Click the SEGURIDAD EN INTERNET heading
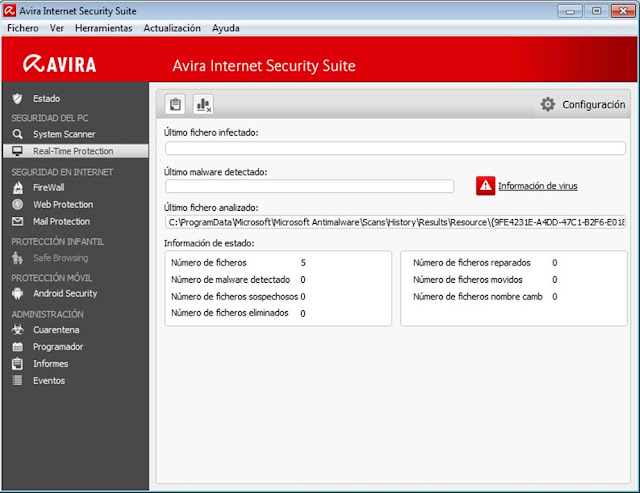The width and height of the screenshot is (640, 493). (x=62, y=172)
